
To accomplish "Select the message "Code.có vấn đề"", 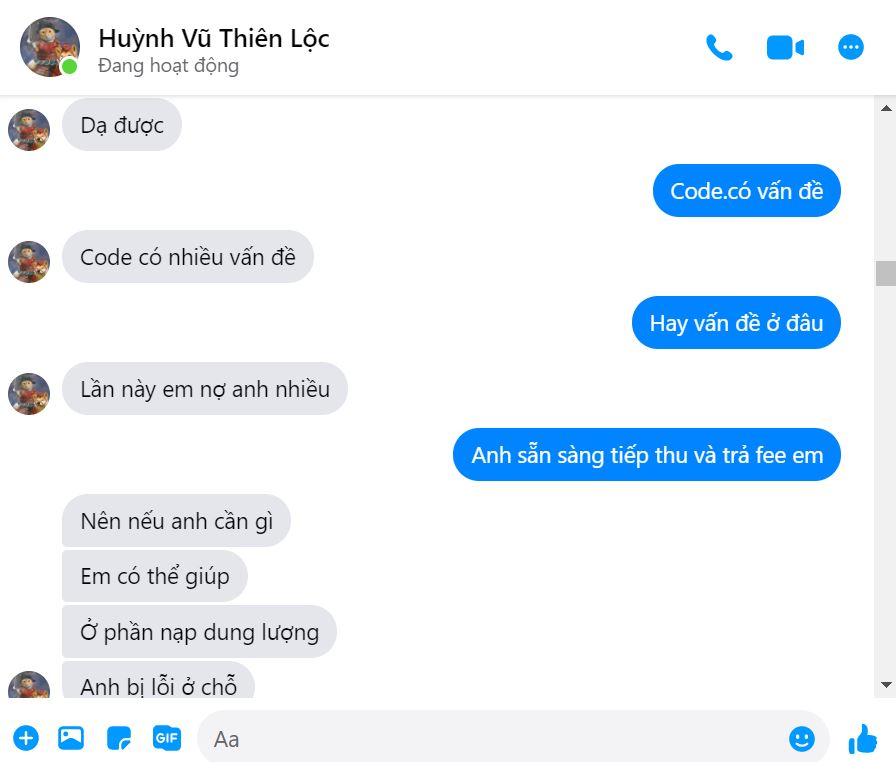I will pos(746,191).
